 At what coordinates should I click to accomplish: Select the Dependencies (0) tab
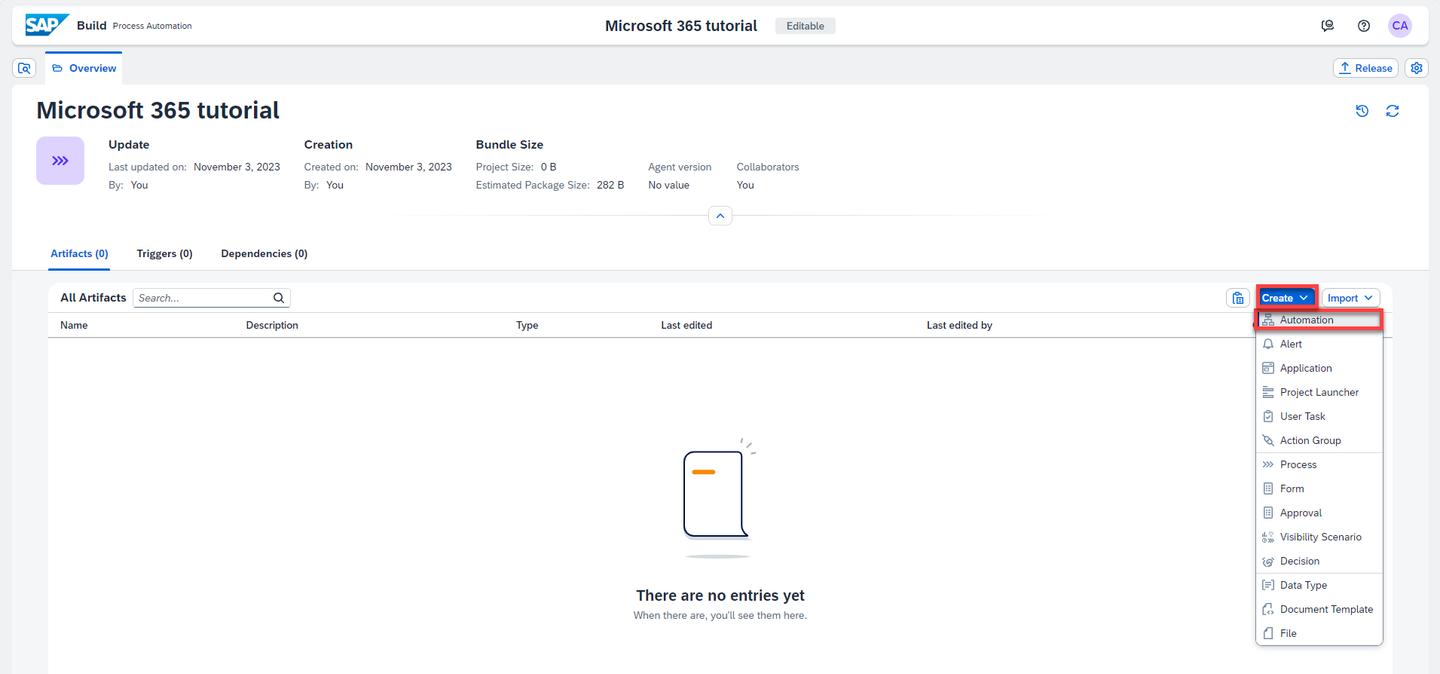[264, 254]
